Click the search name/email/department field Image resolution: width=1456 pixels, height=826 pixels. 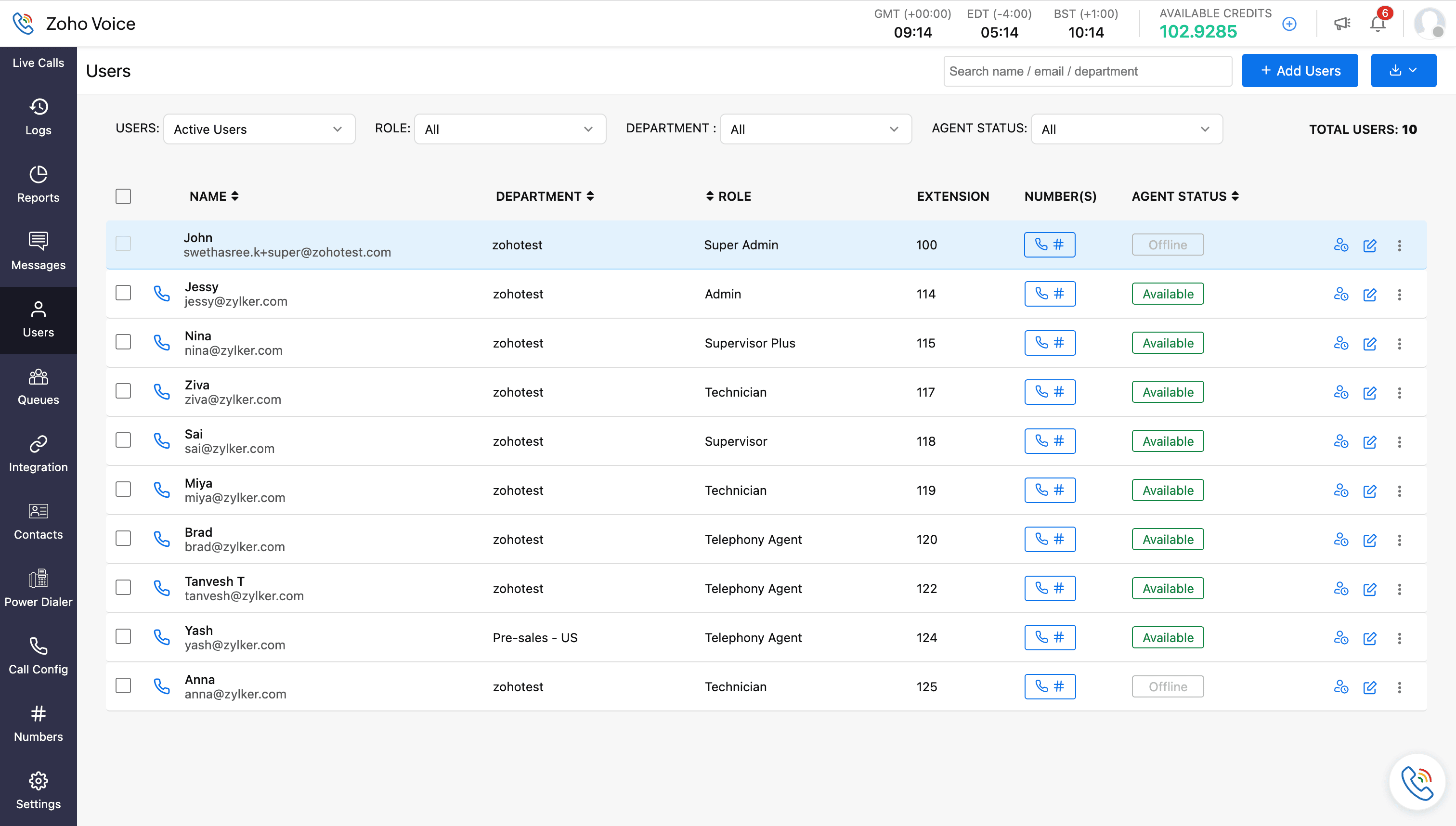point(1087,71)
